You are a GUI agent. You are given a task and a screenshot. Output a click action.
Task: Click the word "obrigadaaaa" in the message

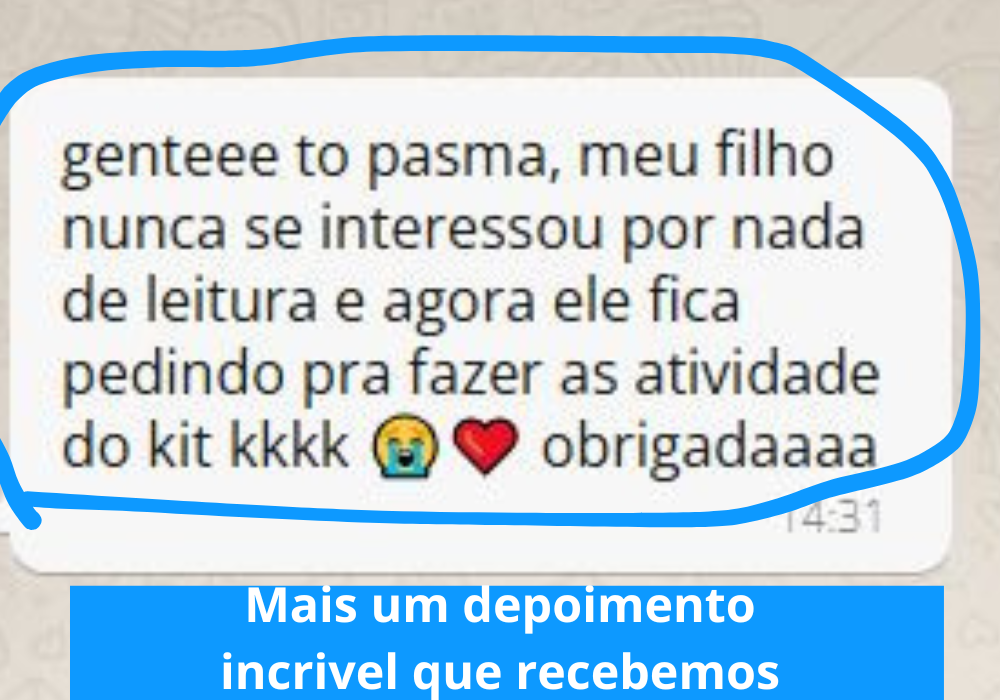[x=709, y=446]
